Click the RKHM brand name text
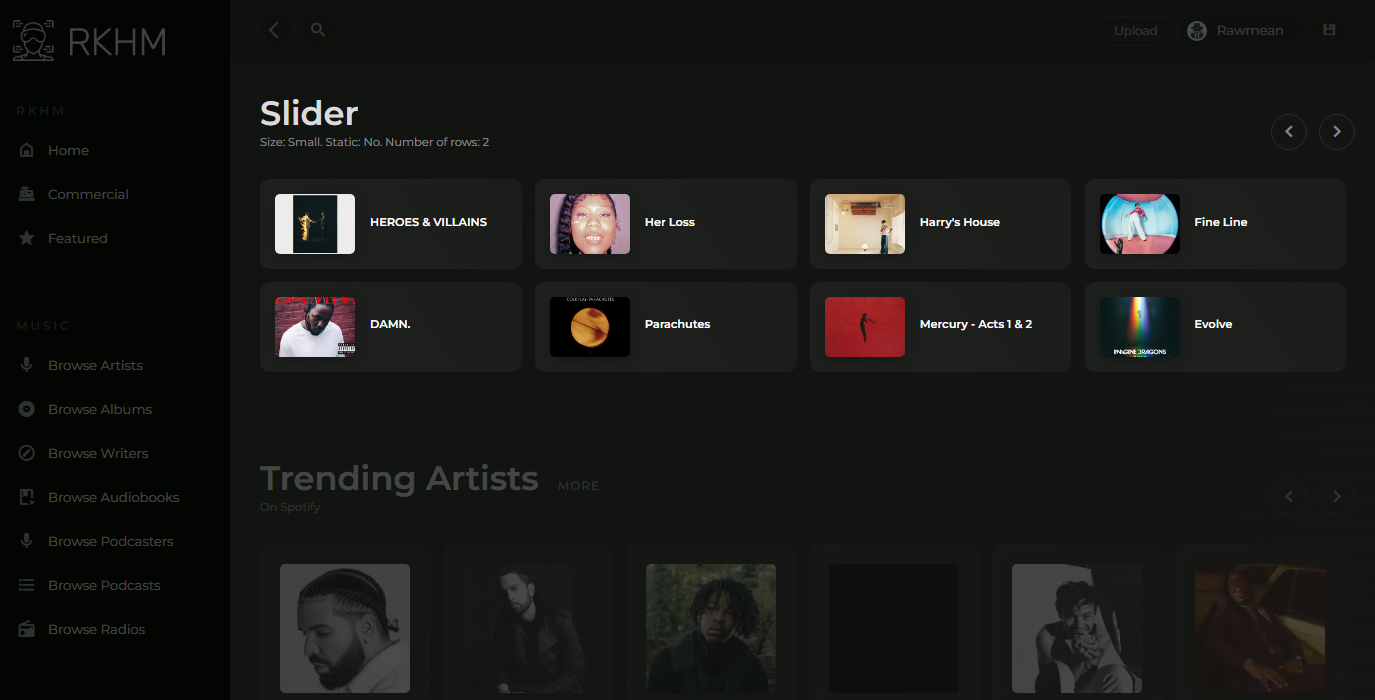The height and width of the screenshot is (700, 1375). [117, 42]
